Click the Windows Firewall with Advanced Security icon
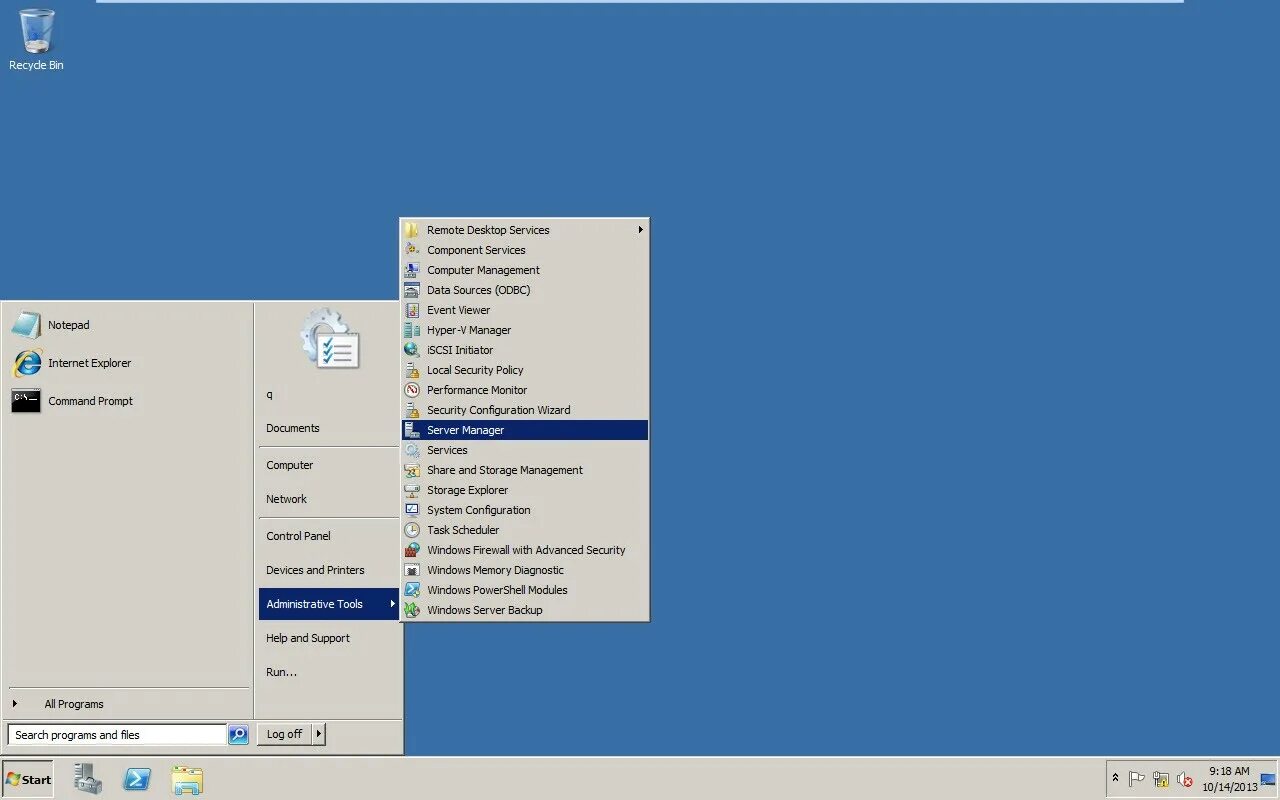Image resolution: width=1280 pixels, height=800 pixels. 412,550
